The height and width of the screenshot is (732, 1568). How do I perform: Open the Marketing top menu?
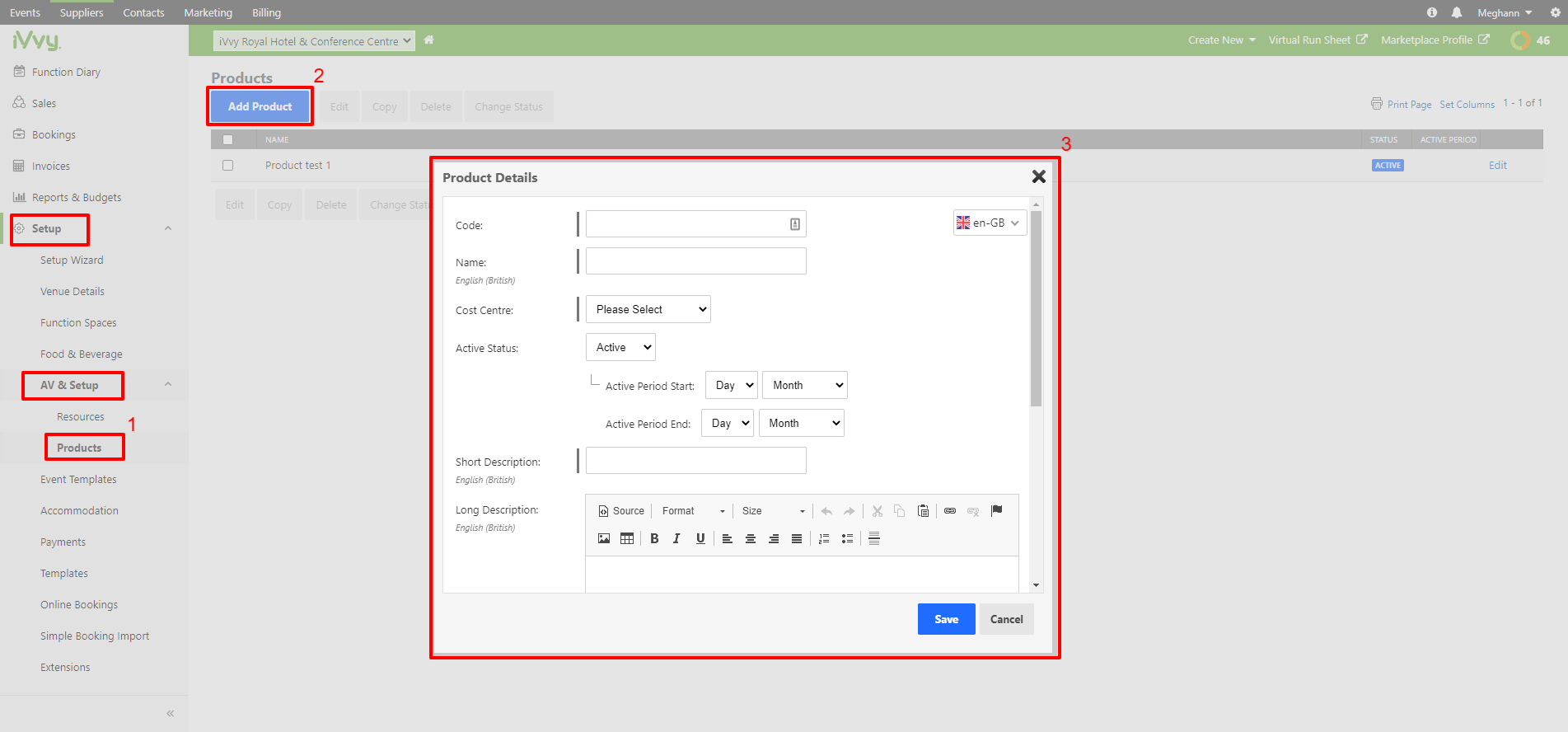208,12
